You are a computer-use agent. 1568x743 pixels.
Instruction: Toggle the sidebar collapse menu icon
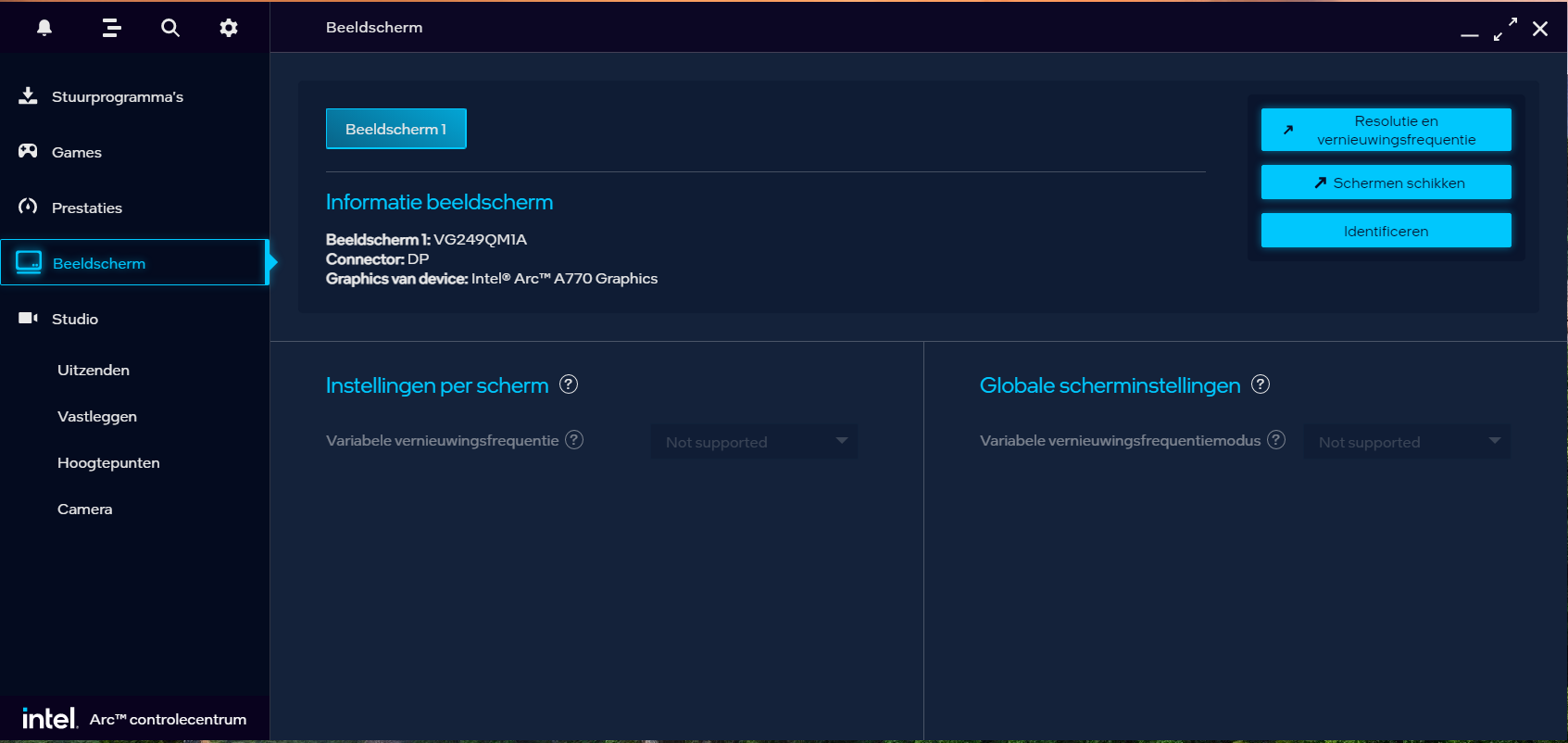(x=111, y=28)
